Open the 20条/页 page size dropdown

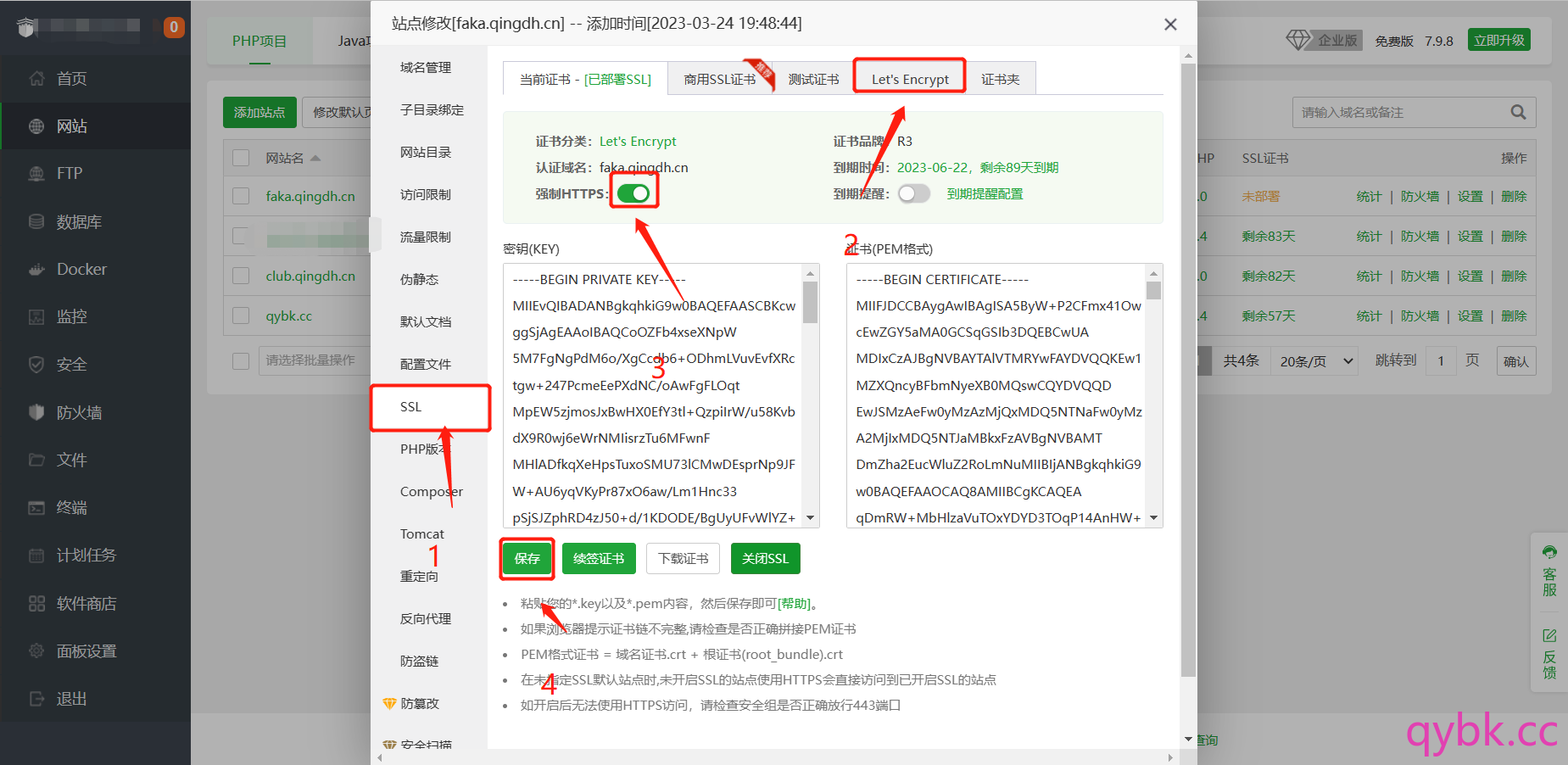click(1315, 361)
